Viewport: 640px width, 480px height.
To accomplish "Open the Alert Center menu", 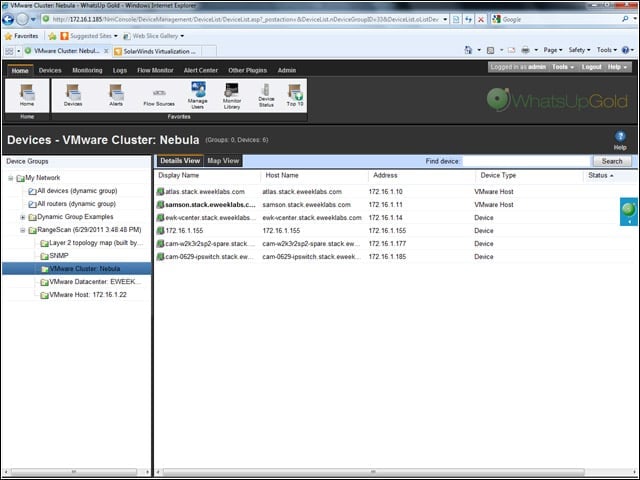I will 201,70.
